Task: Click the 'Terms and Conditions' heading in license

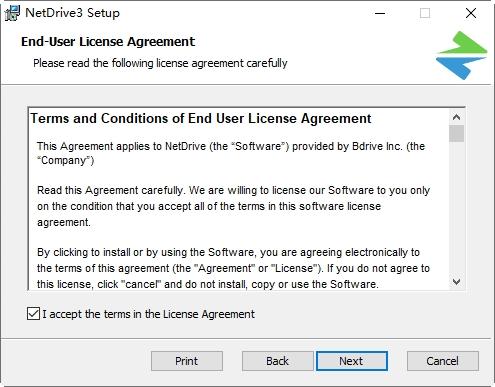Action: pos(201,118)
